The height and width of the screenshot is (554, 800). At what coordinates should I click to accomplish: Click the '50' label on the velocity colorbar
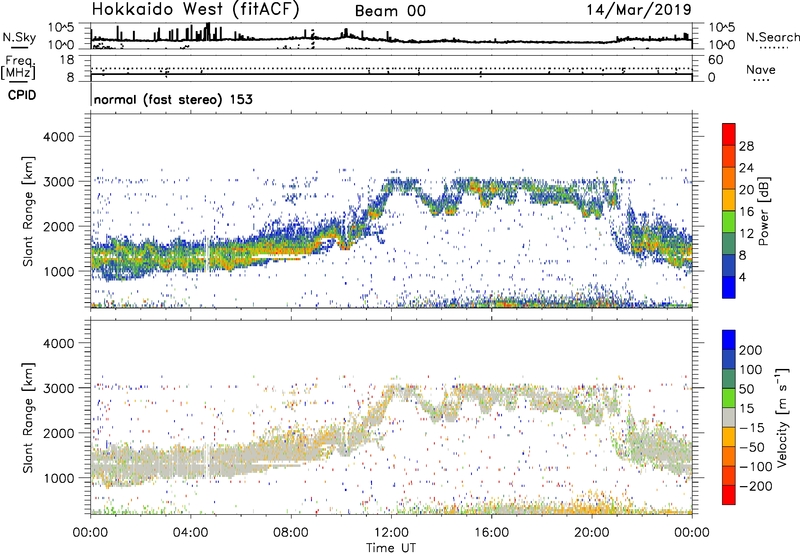click(747, 389)
